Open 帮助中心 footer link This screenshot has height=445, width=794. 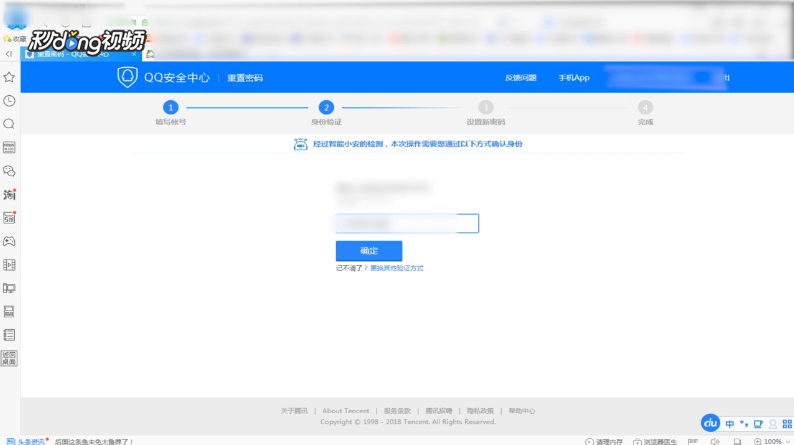tap(522, 411)
